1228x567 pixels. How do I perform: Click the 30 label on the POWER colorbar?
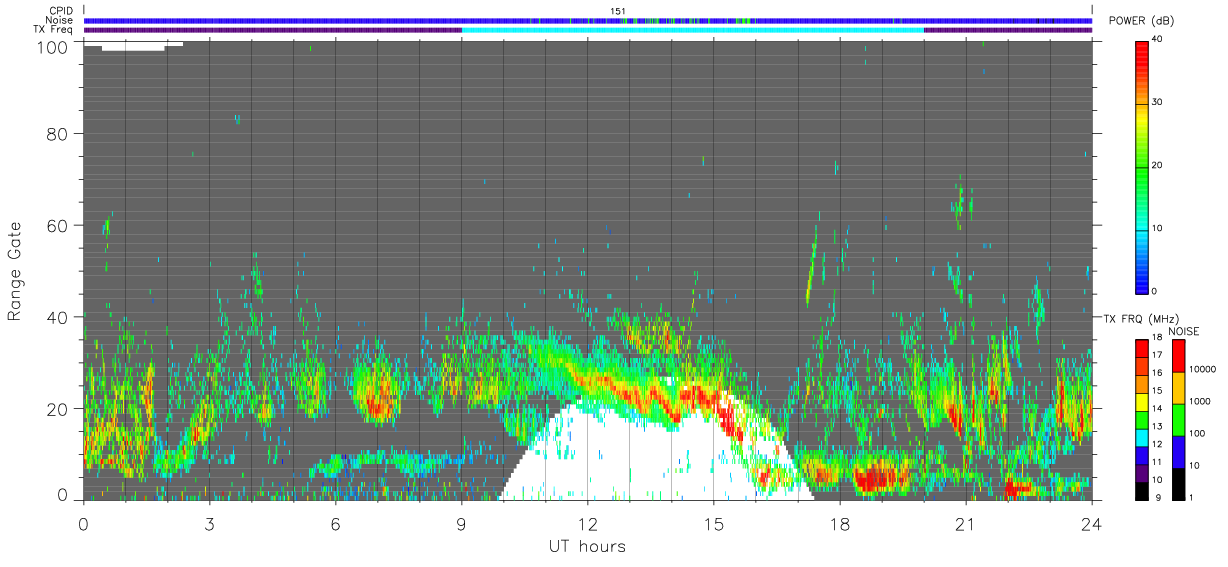click(1156, 102)
